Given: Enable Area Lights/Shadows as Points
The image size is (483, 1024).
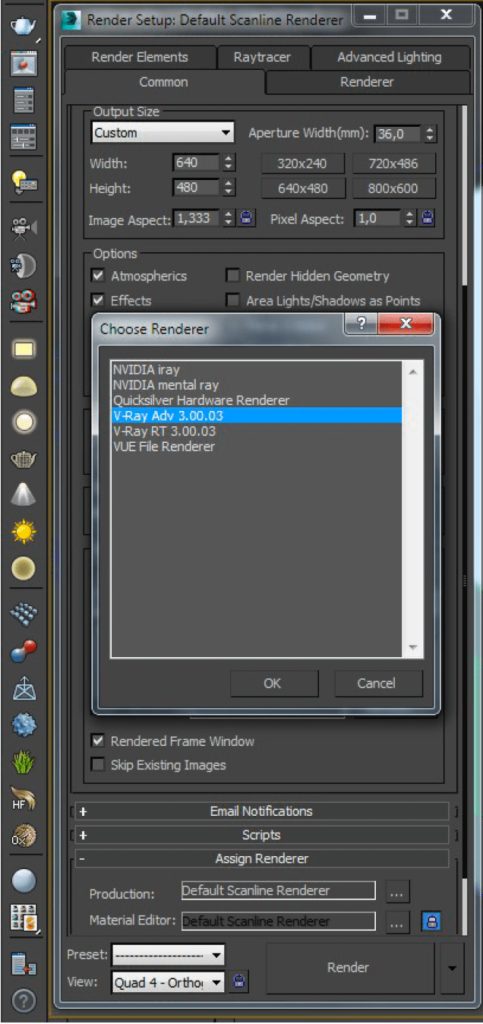Looking at the screenshot, I should 232,300.
